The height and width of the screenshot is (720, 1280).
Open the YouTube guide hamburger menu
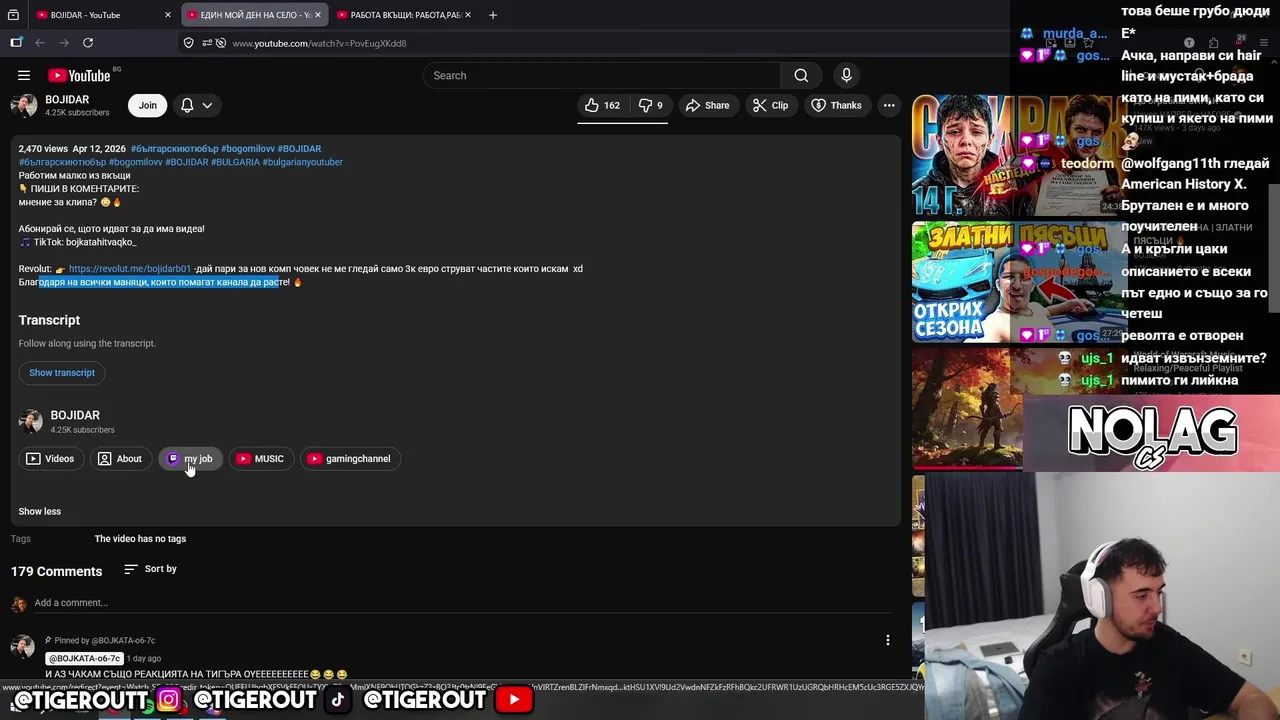coord(24,75)
